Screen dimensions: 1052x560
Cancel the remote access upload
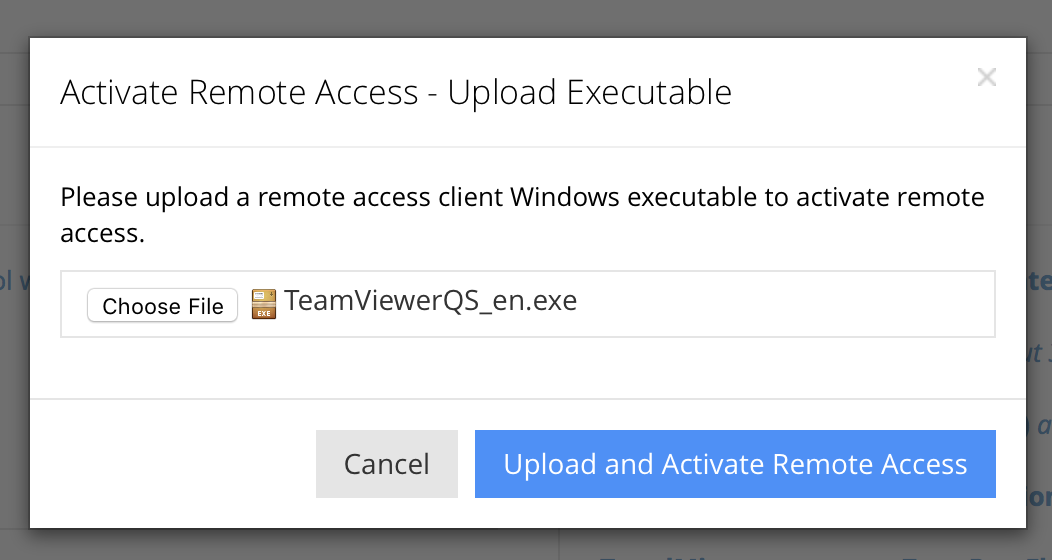coord(386,464)
